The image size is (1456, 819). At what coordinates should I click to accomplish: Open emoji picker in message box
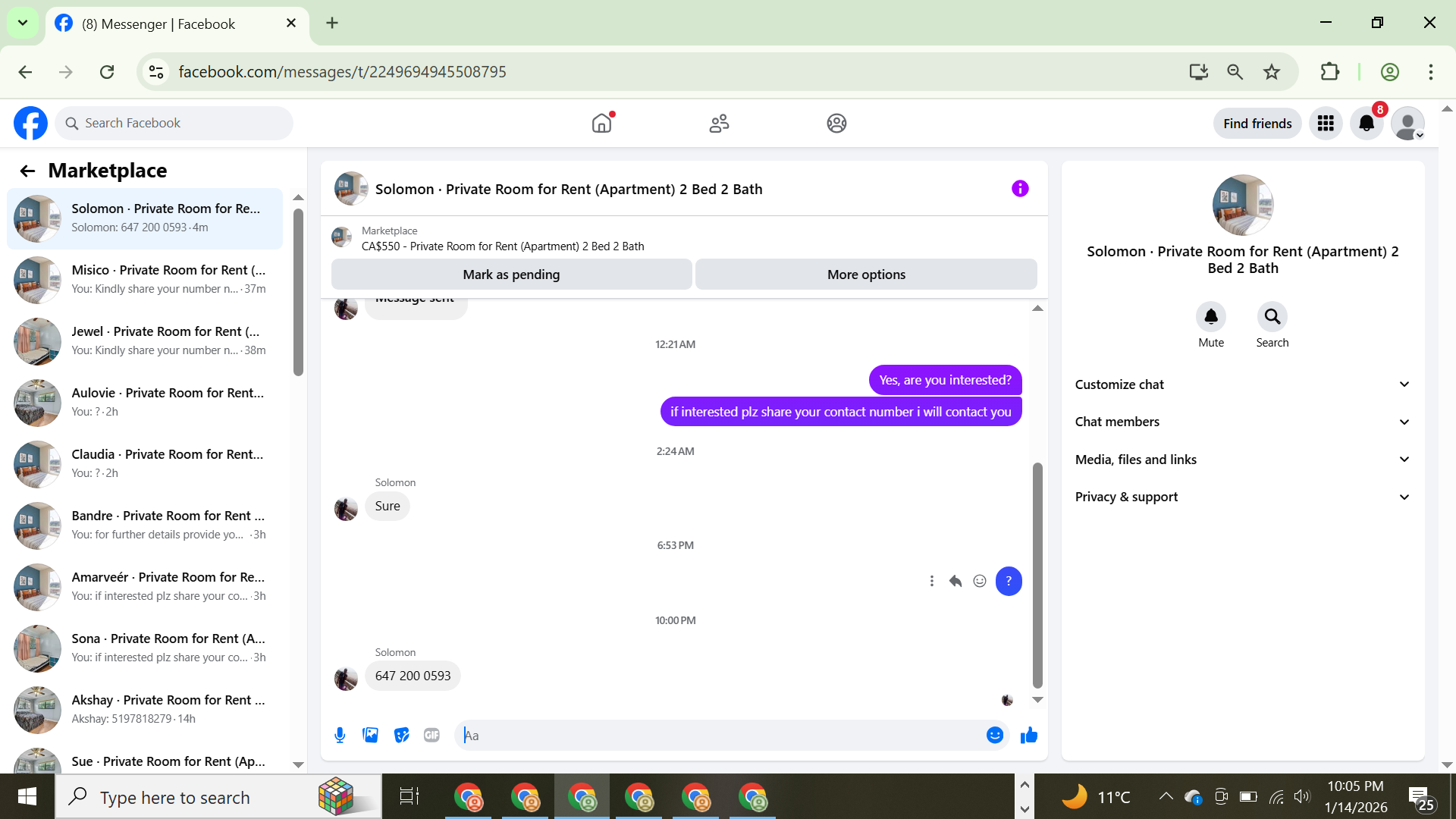pos(994,735)
